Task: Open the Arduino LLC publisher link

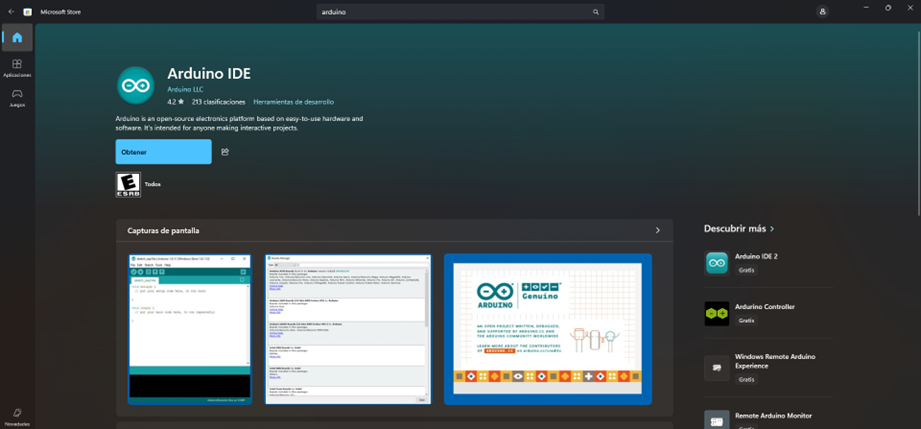Action: pos(185,89)
